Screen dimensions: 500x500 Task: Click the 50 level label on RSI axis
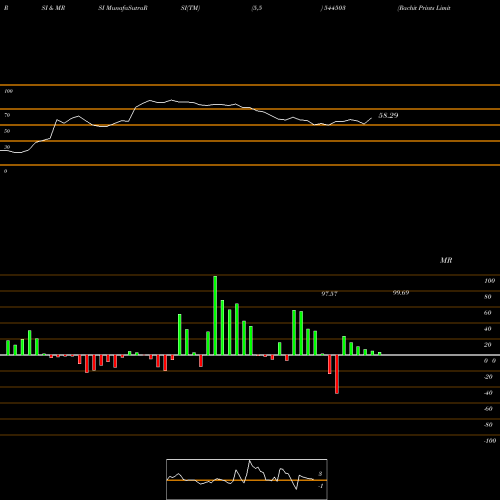7,131
